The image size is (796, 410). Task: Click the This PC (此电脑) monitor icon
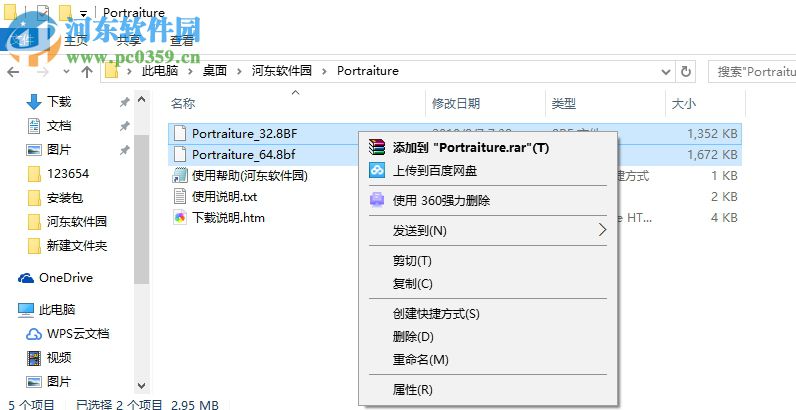pyautogui.click(x=26, y=310)
